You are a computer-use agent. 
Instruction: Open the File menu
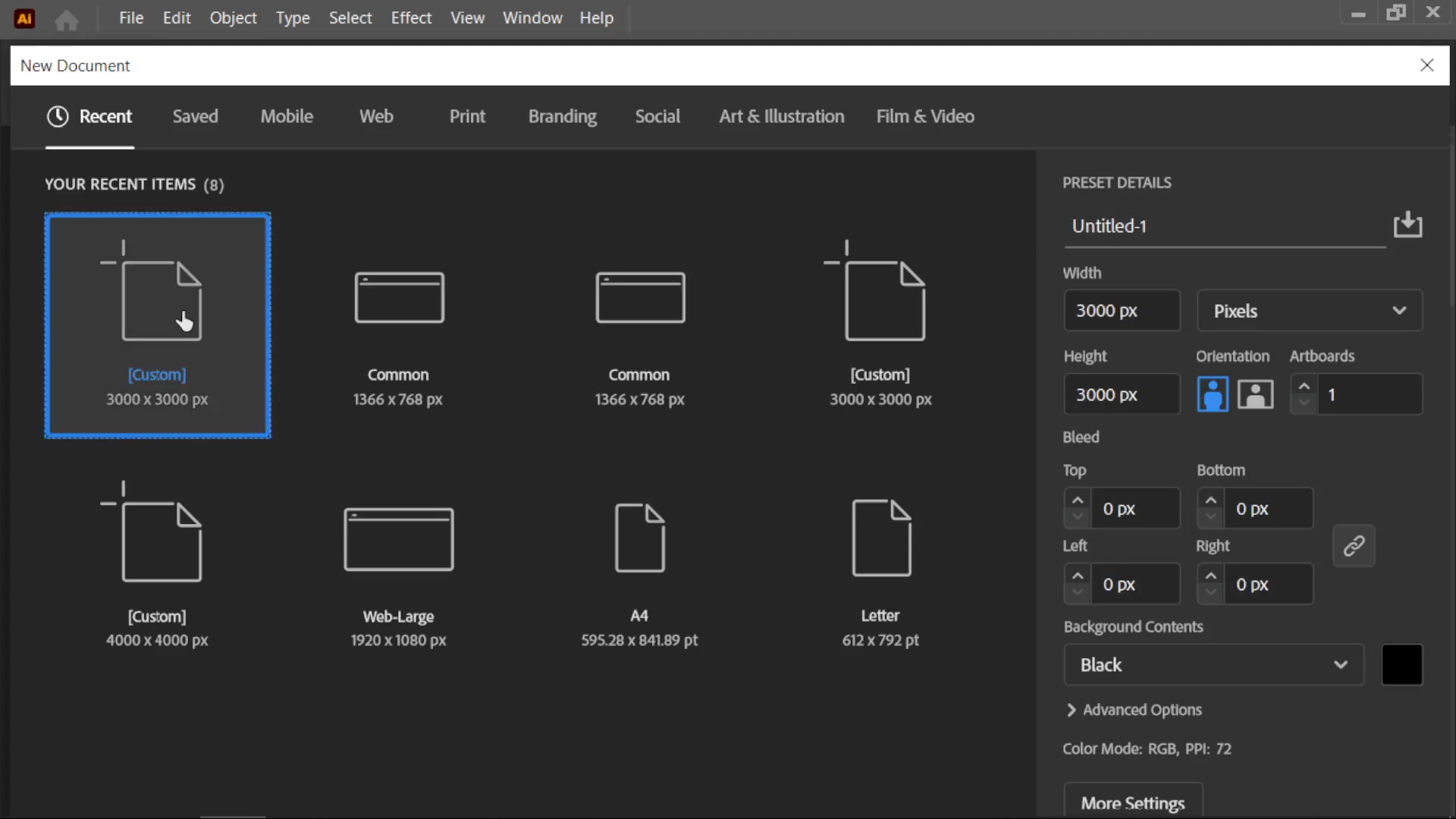131,17
